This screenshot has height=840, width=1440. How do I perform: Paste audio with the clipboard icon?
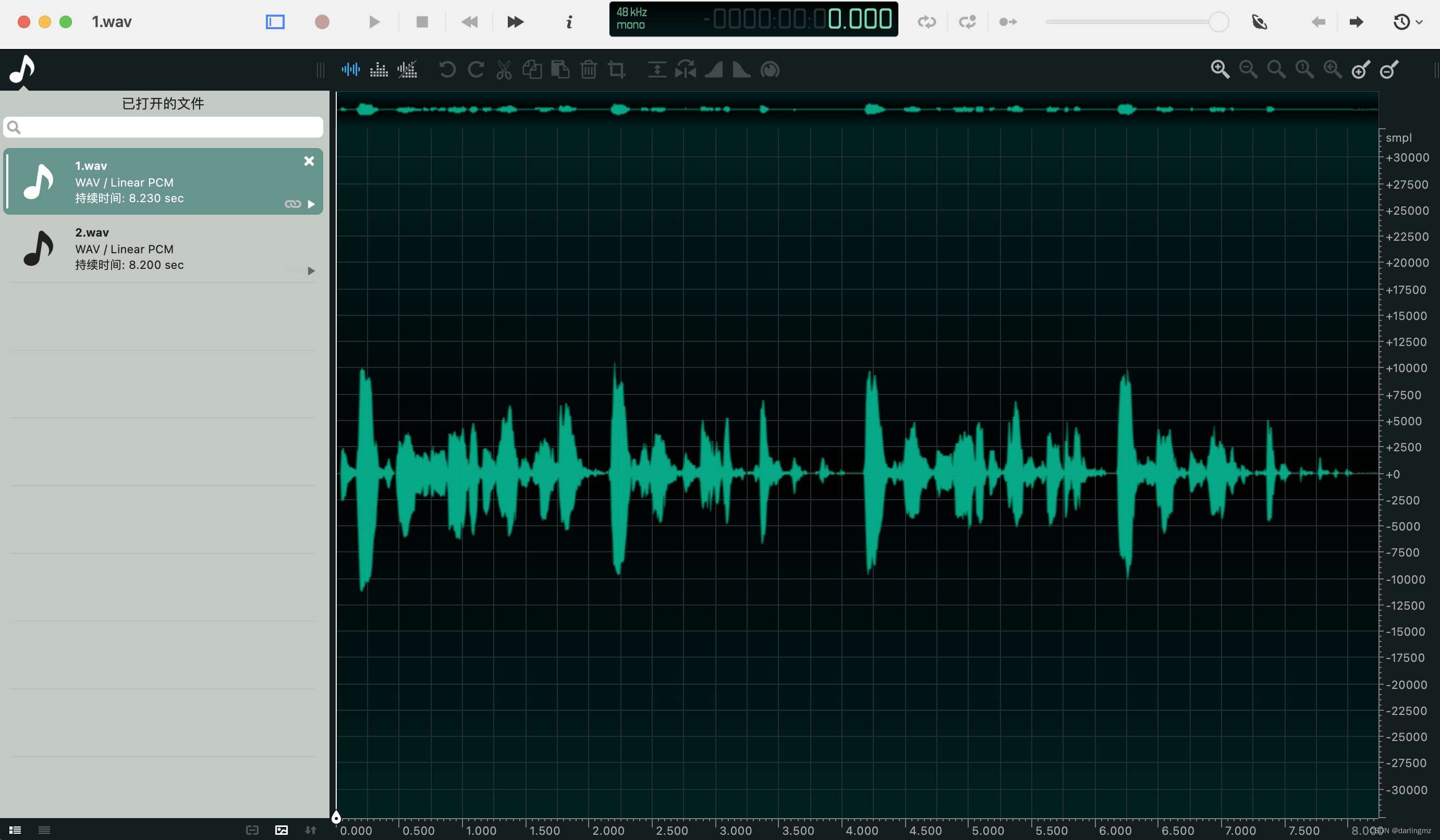[x=560, y=70]
